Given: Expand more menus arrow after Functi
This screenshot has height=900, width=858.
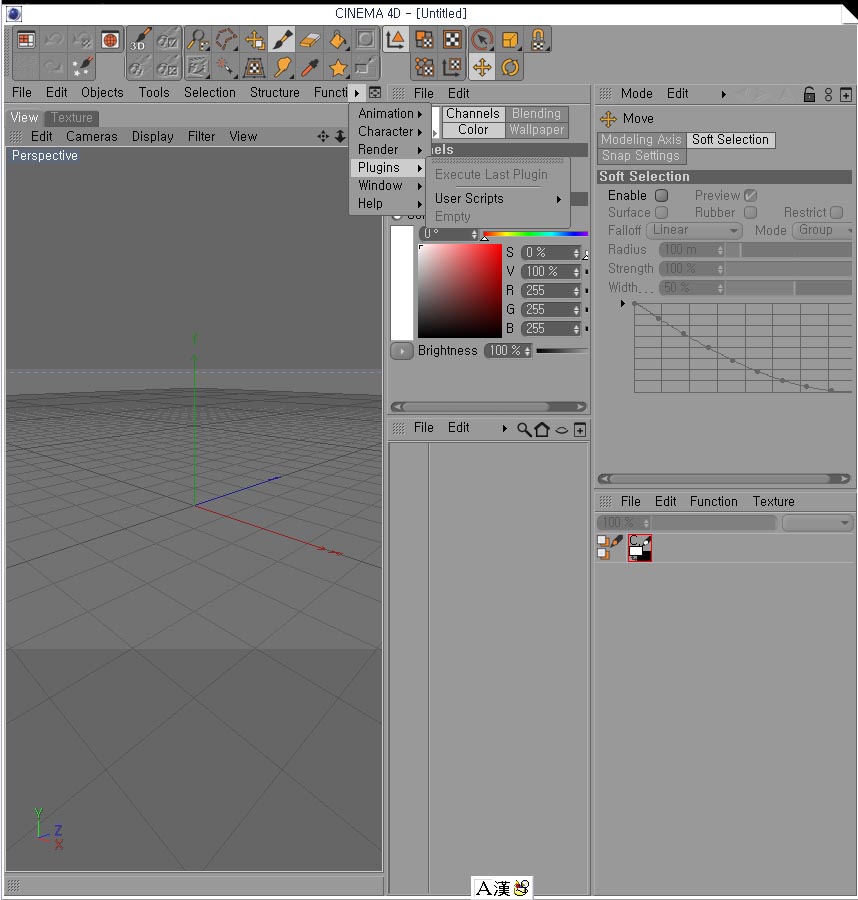Looking at the screenshot, I should coord(356,93).
